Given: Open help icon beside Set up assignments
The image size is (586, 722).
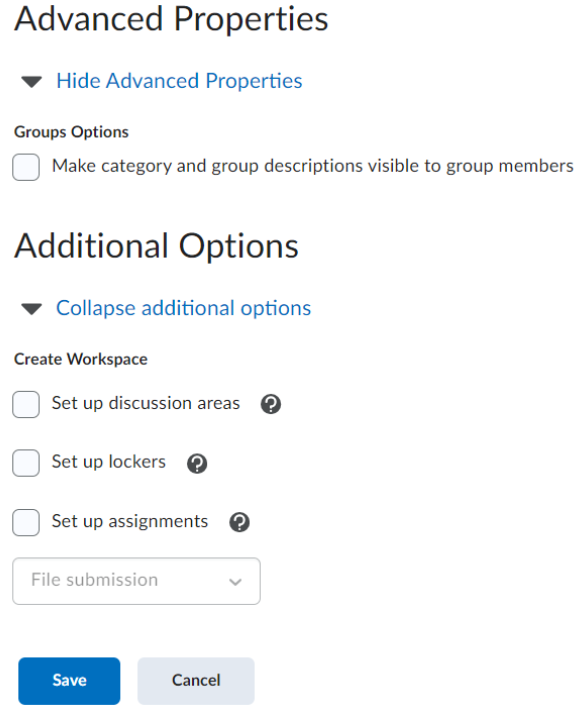Looking at the screenshot, I should click(x=239, y=522).
